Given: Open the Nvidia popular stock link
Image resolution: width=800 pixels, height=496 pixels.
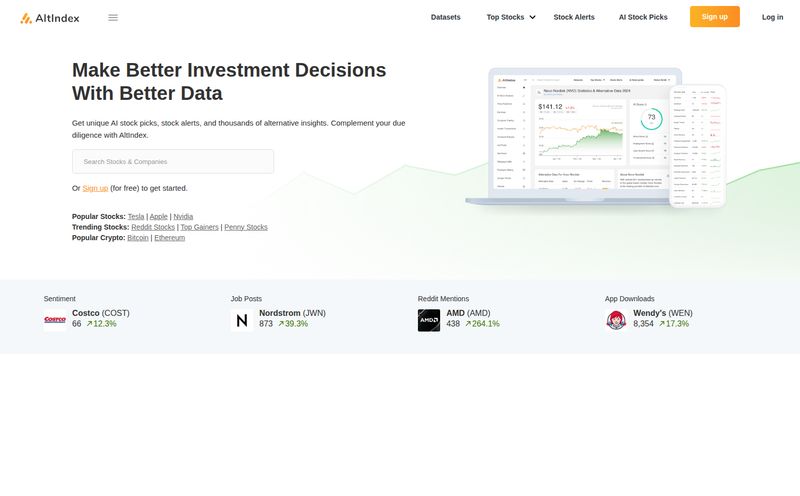Looking at the screenshot, I should tap(183, 216).
